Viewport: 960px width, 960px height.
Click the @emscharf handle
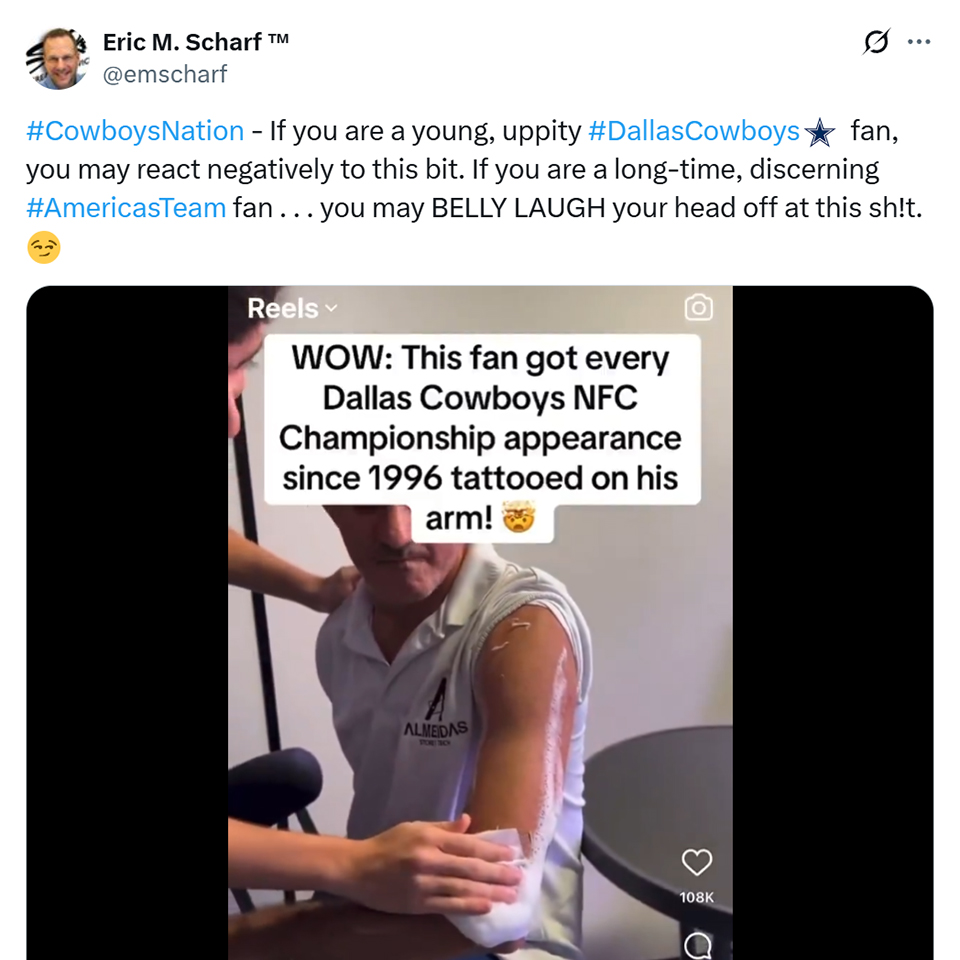pyautogui.click(x=165, y=74)
